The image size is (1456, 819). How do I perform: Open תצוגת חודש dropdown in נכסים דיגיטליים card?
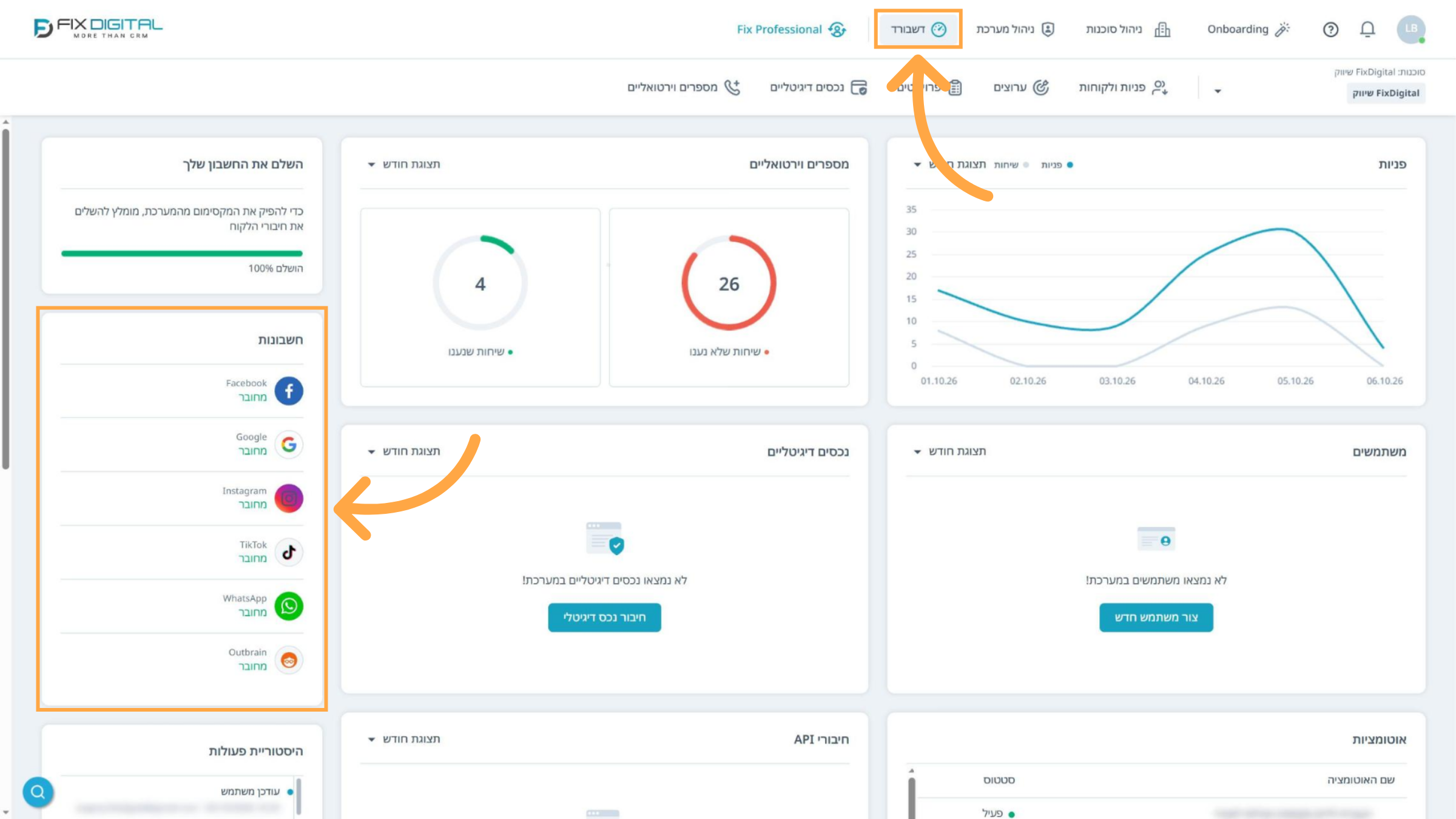click(404, 451)
